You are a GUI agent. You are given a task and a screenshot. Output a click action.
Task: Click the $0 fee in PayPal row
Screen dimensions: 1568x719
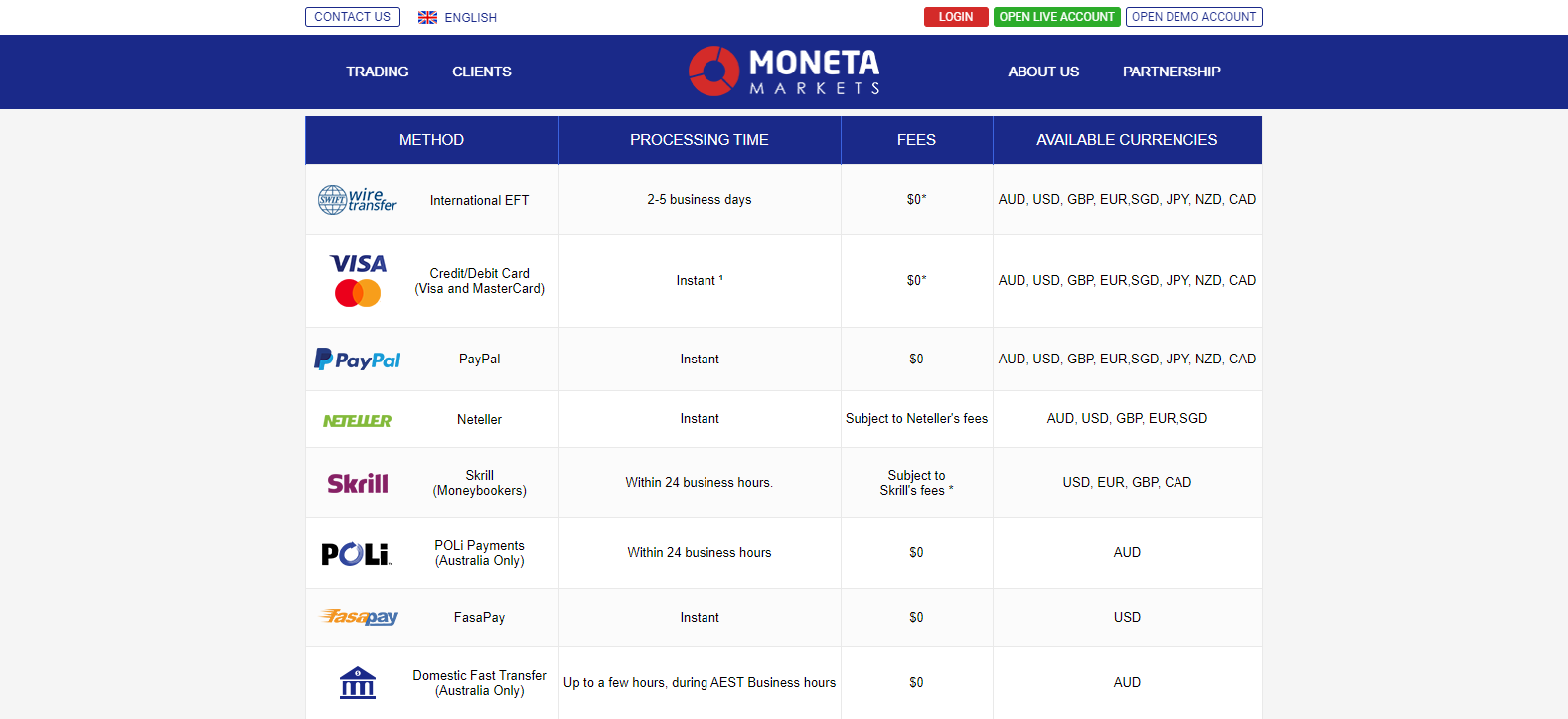click(916, 359)
